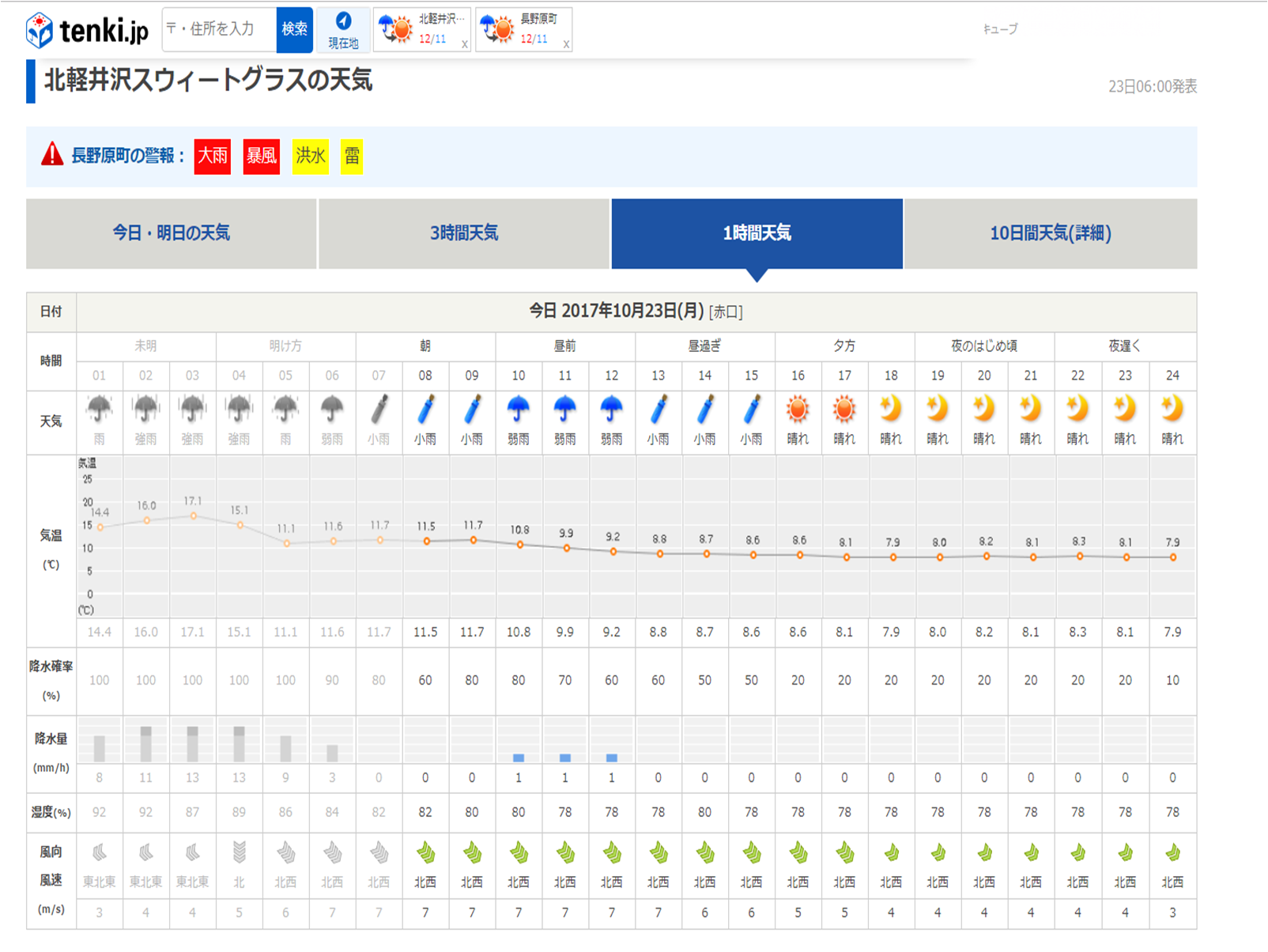Viewport: 1268px width, 952px height.
Task: Click the sun icon for hour 16
Action: pos(798,410)
